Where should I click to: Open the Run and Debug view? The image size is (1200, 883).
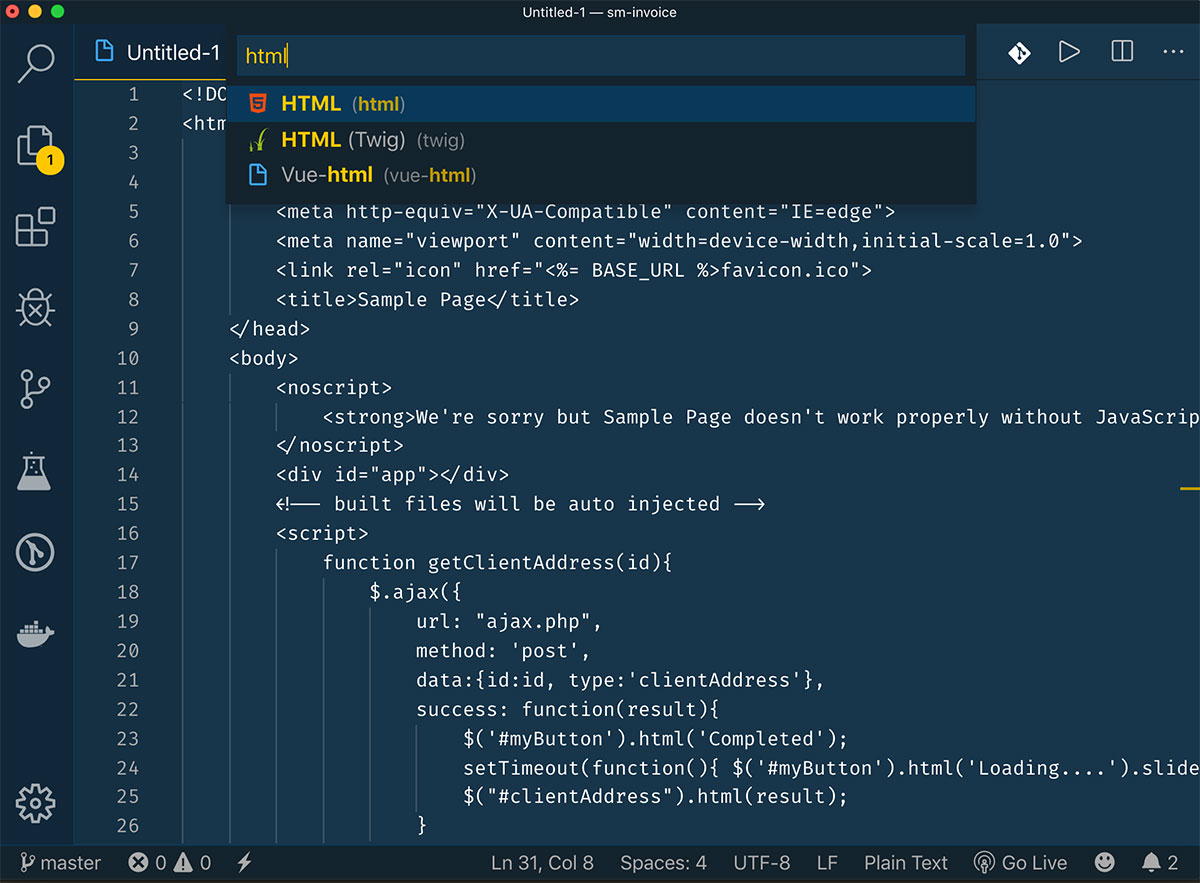tap(37, 308)
